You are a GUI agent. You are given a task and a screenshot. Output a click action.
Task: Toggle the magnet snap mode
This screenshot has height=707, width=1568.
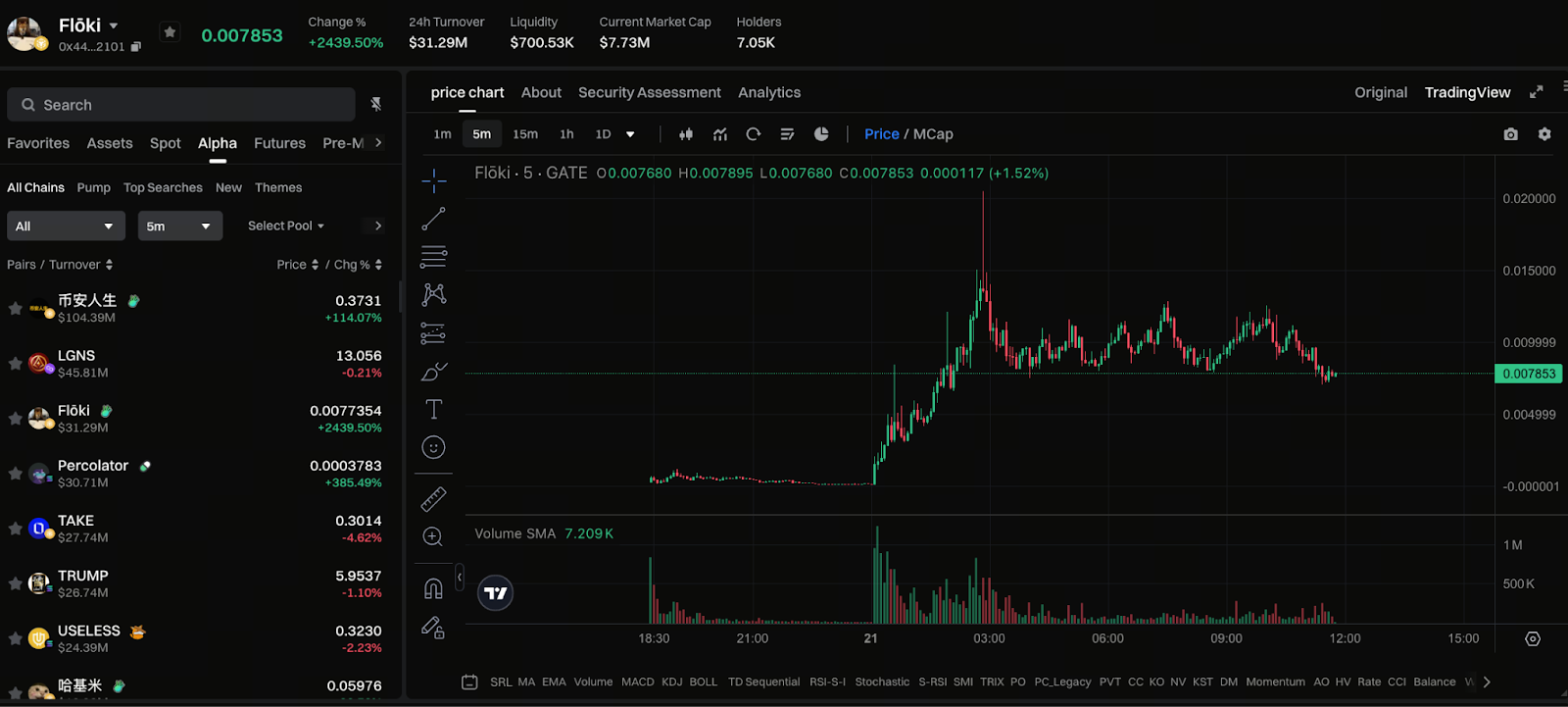[x=433, y=588]
